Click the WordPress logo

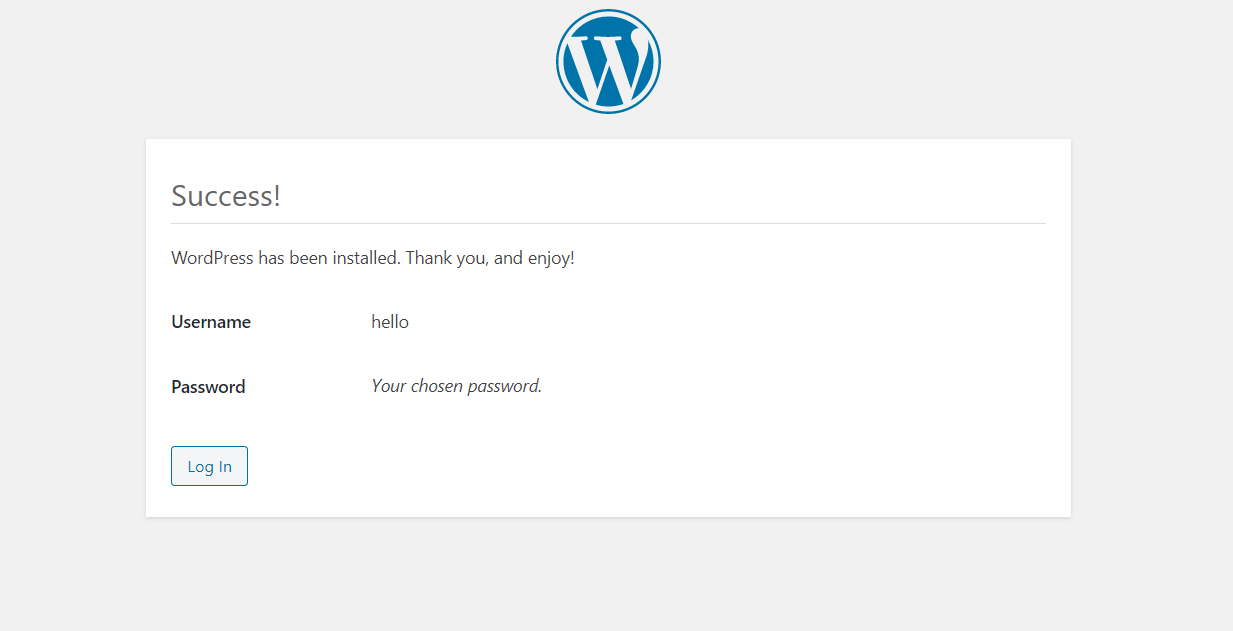(x=608, y=61)
